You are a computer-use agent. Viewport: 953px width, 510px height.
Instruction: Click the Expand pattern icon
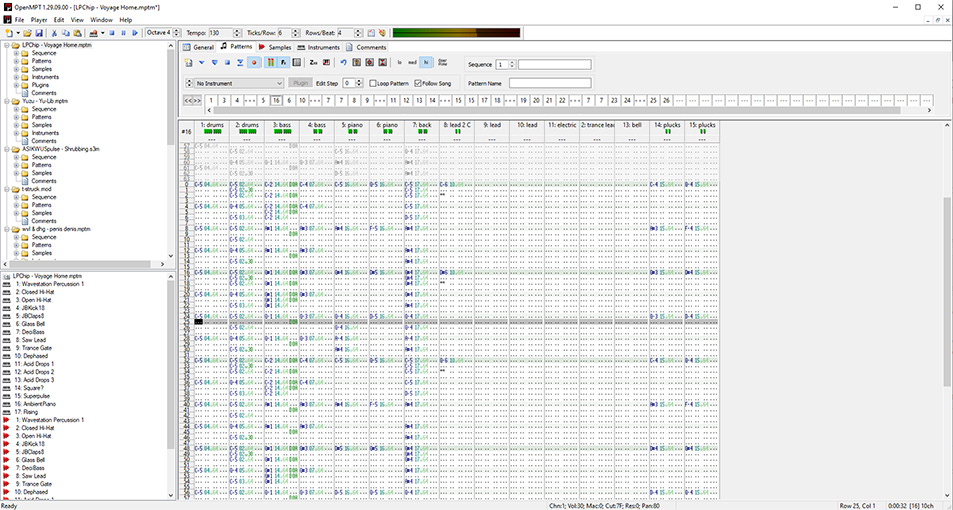click(370, 62)
